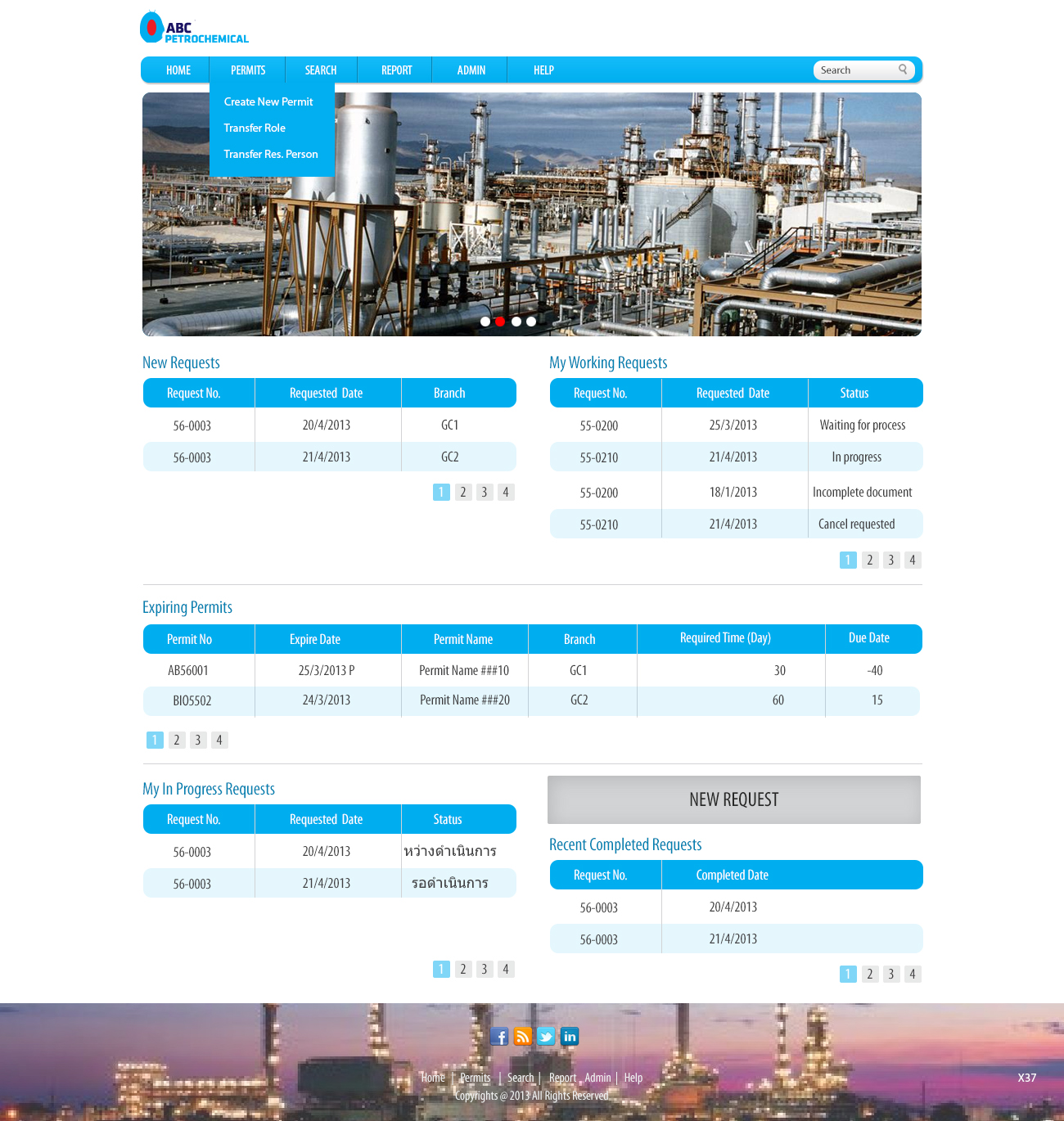Select Transfer Role from Permits menu
The height and width of the screenshot is (1121, 1064).
255,128
